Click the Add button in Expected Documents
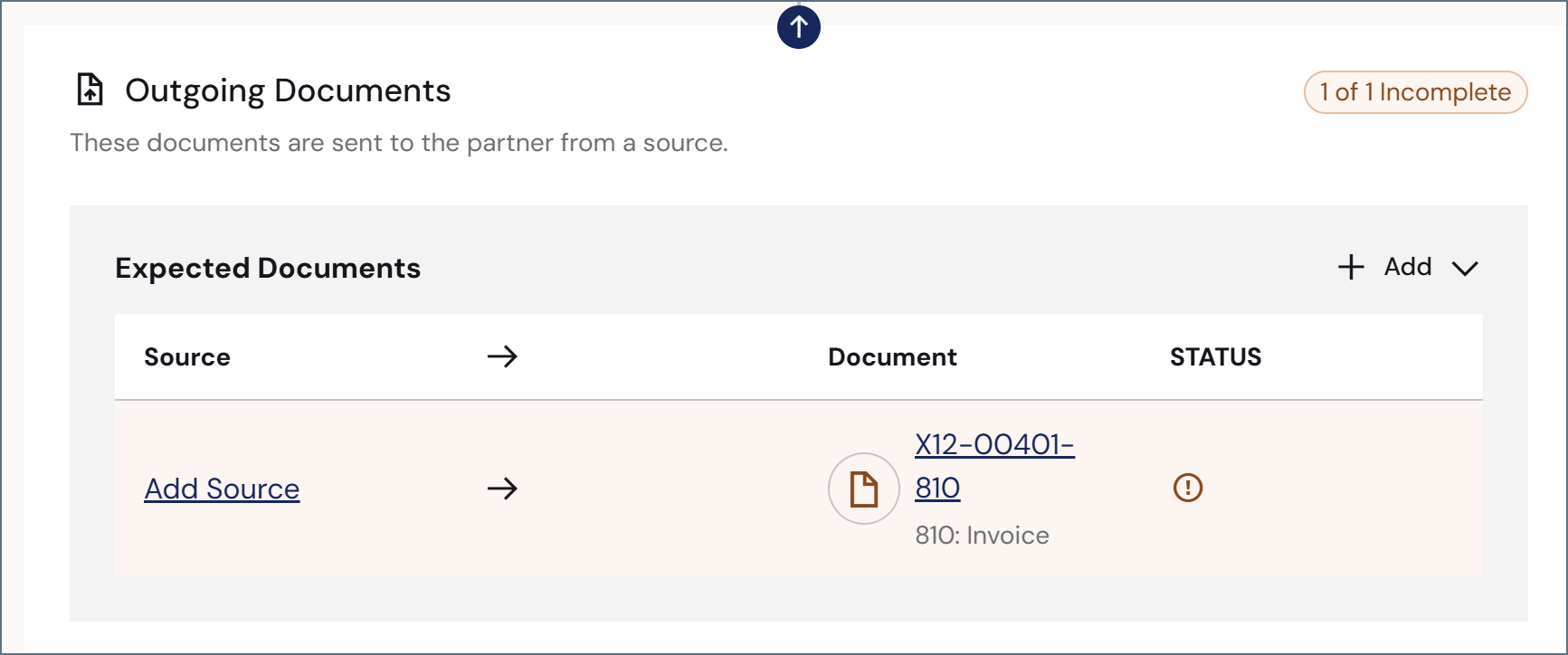This screenshot has width=1568, height=655. coord(1408,267)
